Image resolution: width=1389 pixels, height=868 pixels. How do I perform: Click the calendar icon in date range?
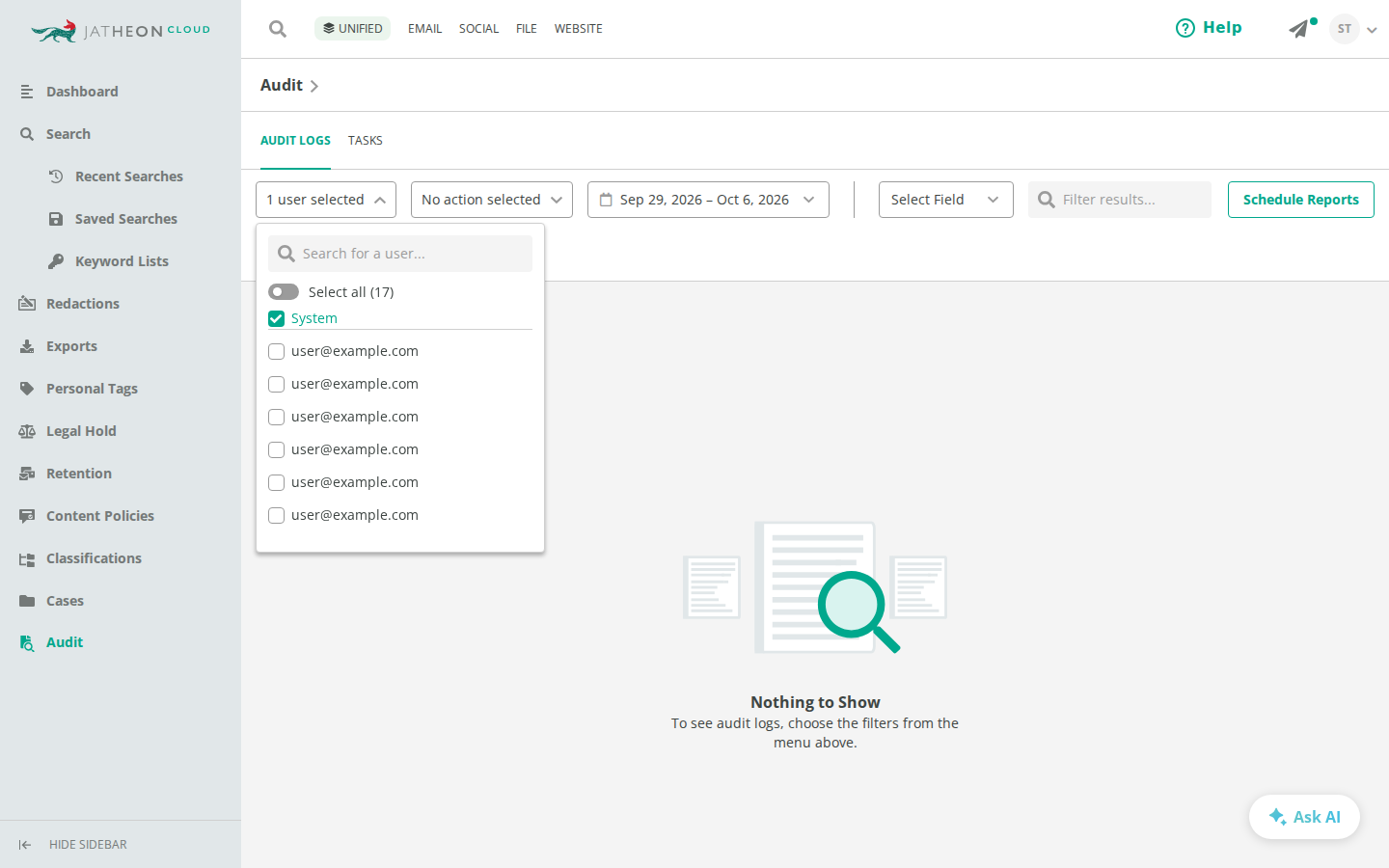pos(606,200)
